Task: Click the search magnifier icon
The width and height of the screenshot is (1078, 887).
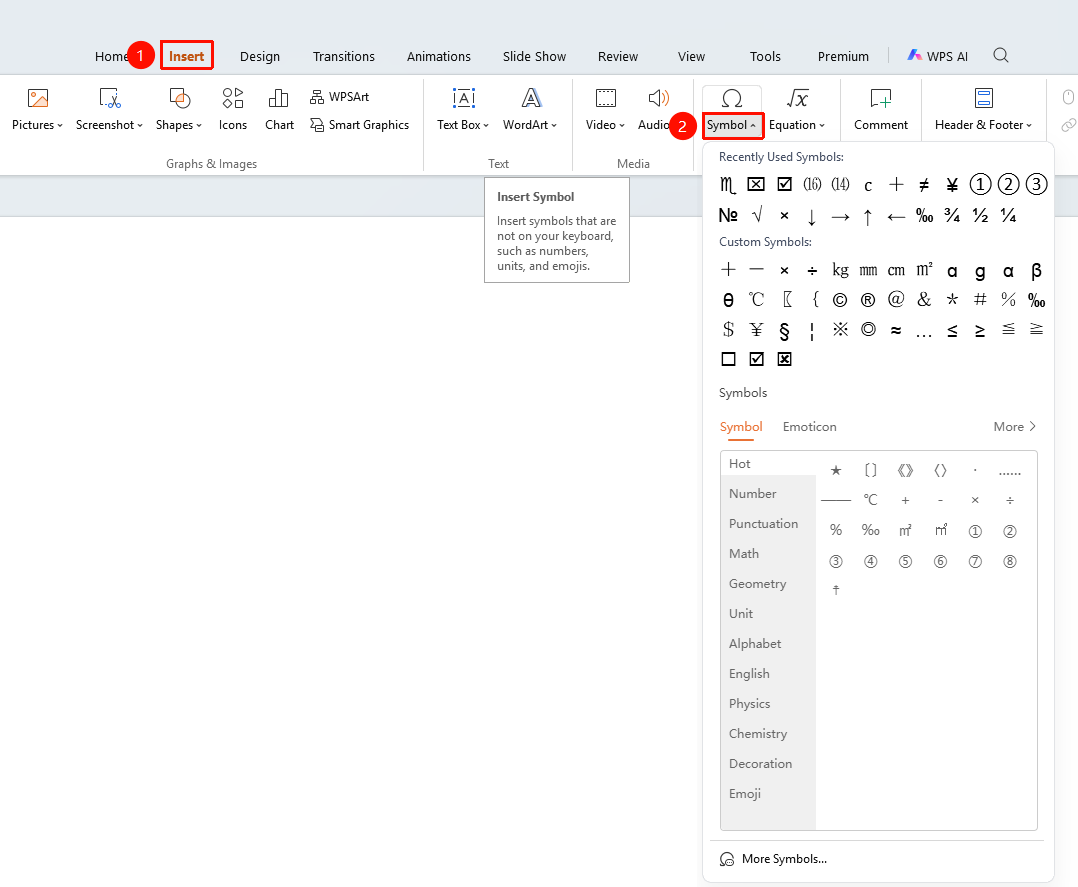Action: (1001, 56)
